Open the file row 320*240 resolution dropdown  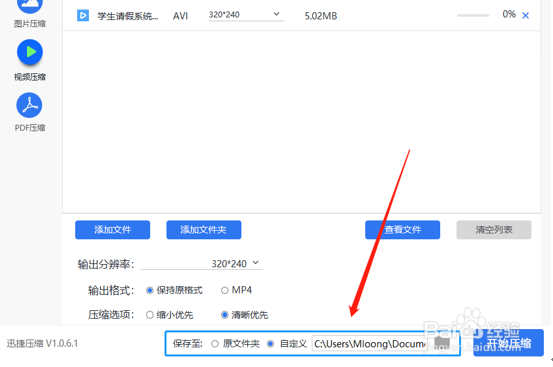click(246, 15)
